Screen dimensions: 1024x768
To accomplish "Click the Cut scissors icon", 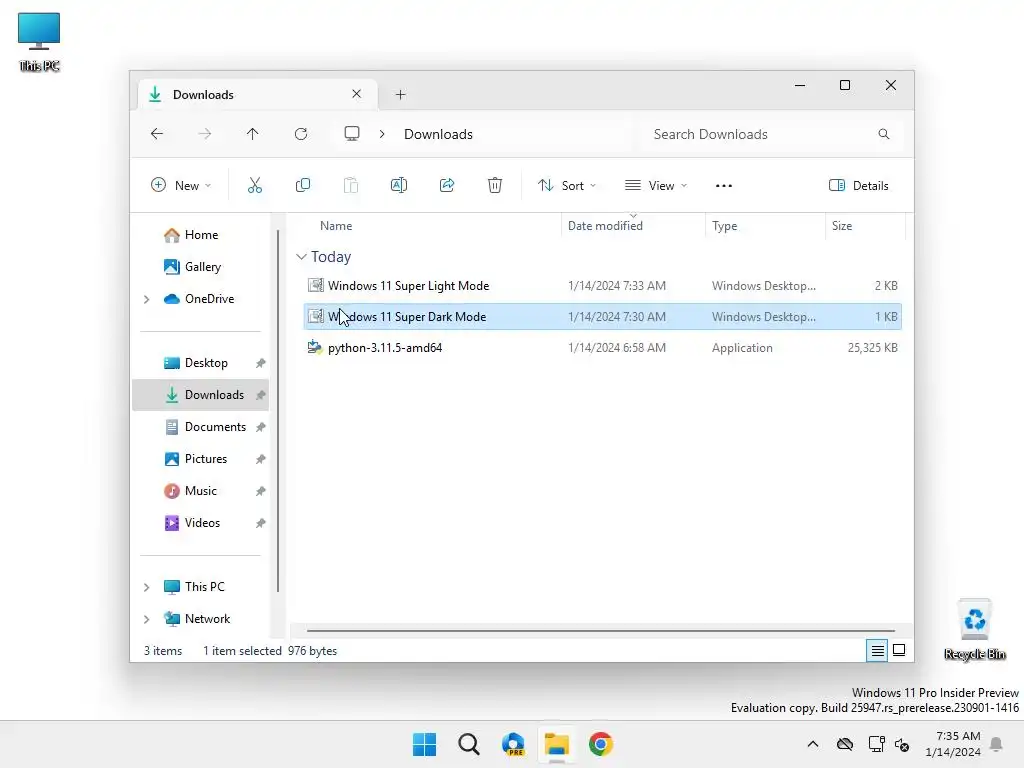I will click(x=255, y=185).
